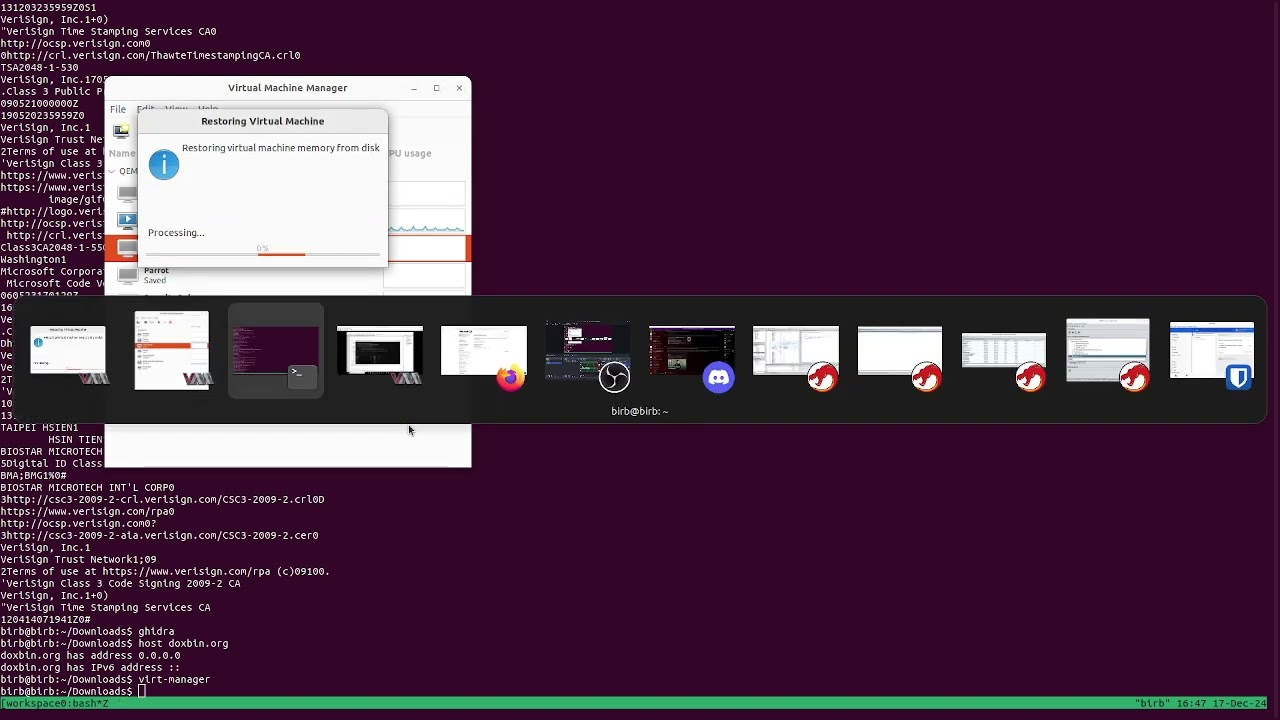Click tmux clock '16:47 17-Dec-24'
The image size is (1280, 720).
pos(1223,704)
